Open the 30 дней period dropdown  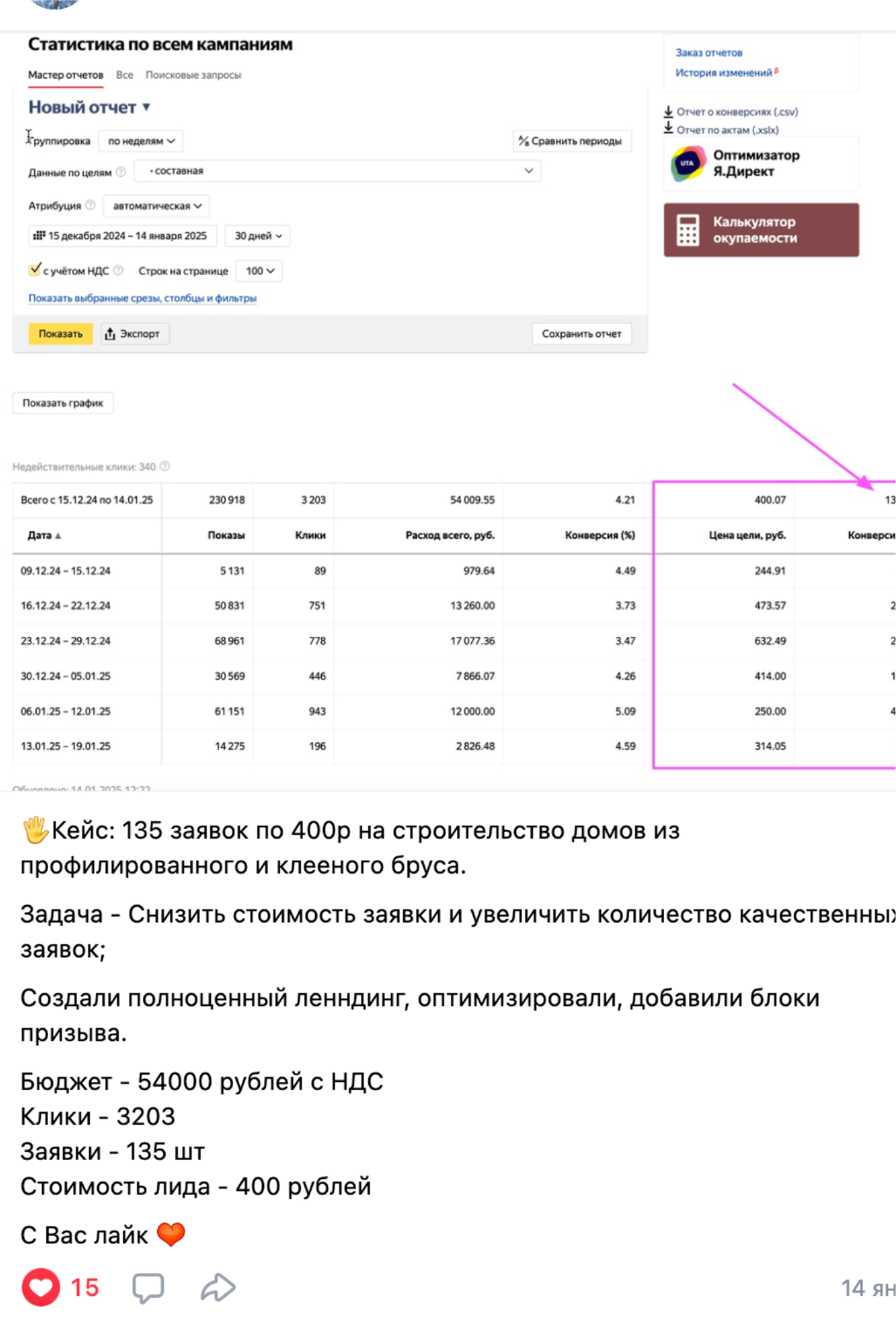pos(257,236)
